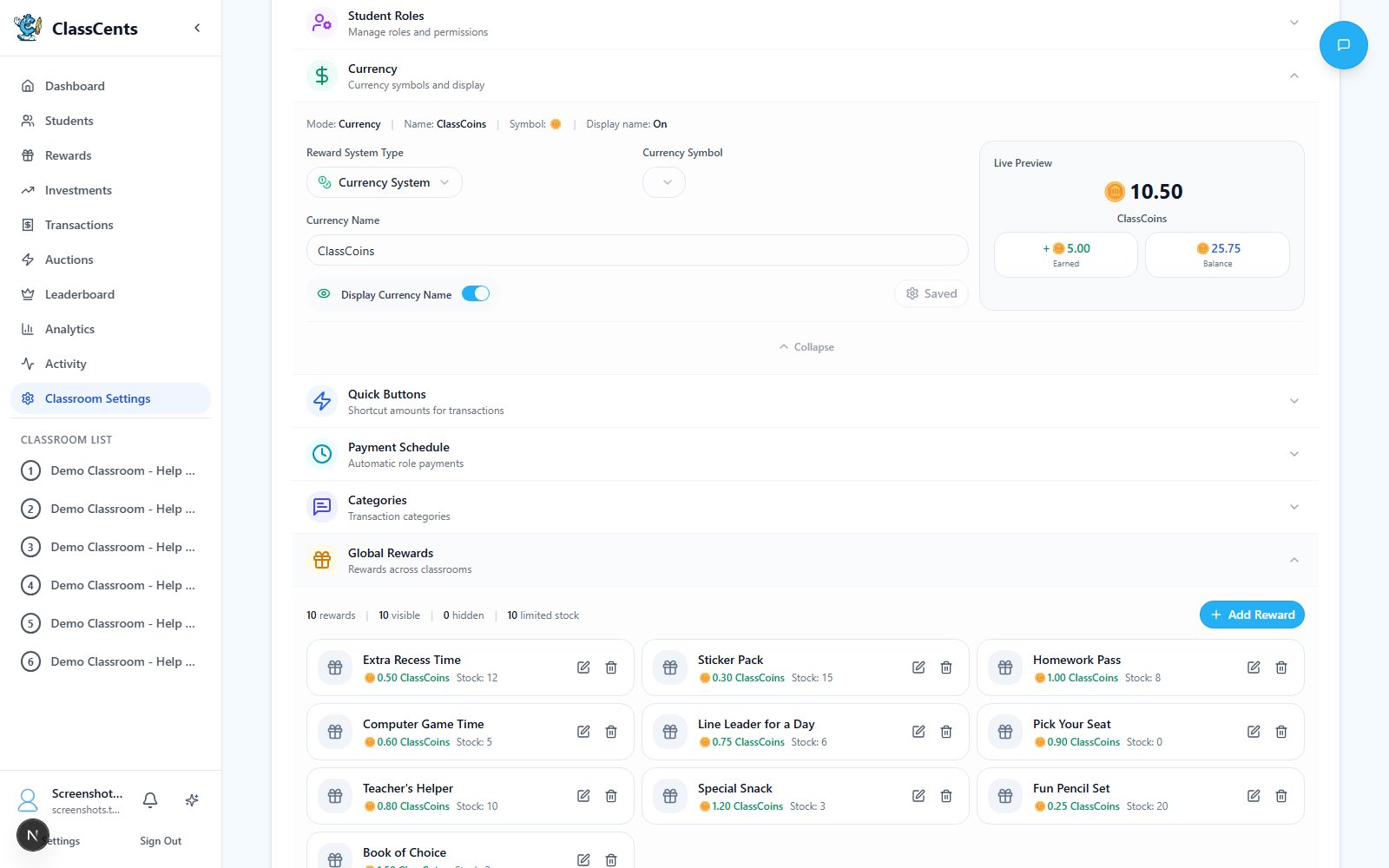Collapse the Currency section header

(805, 76)
